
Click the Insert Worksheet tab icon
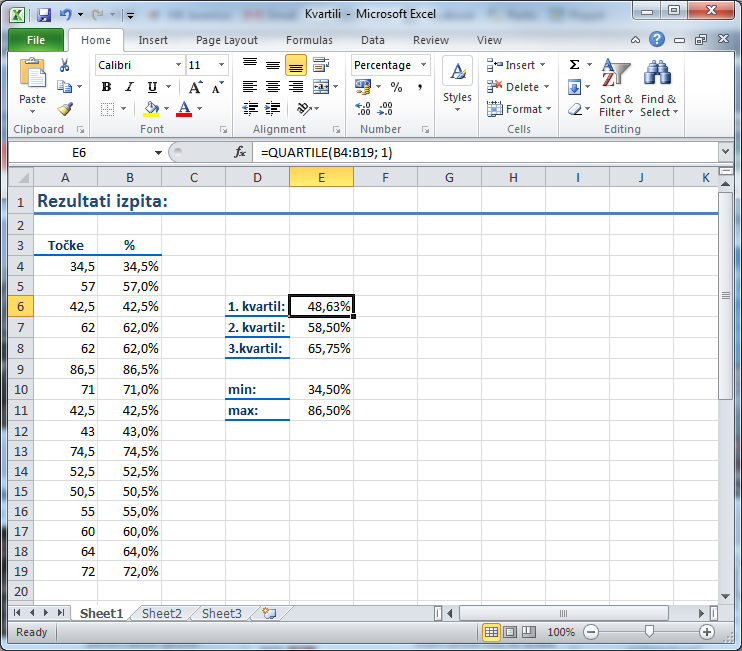[269, 614]
